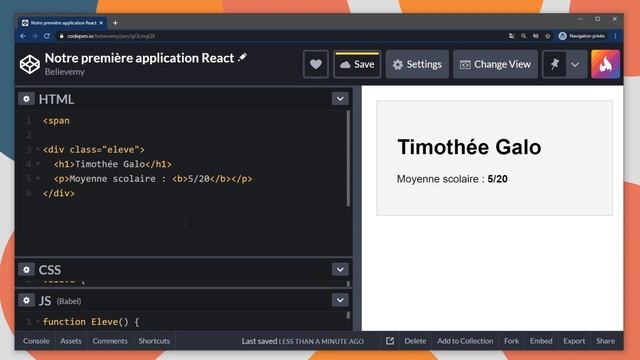
Task: Open Change View menu
Action: 495,64
